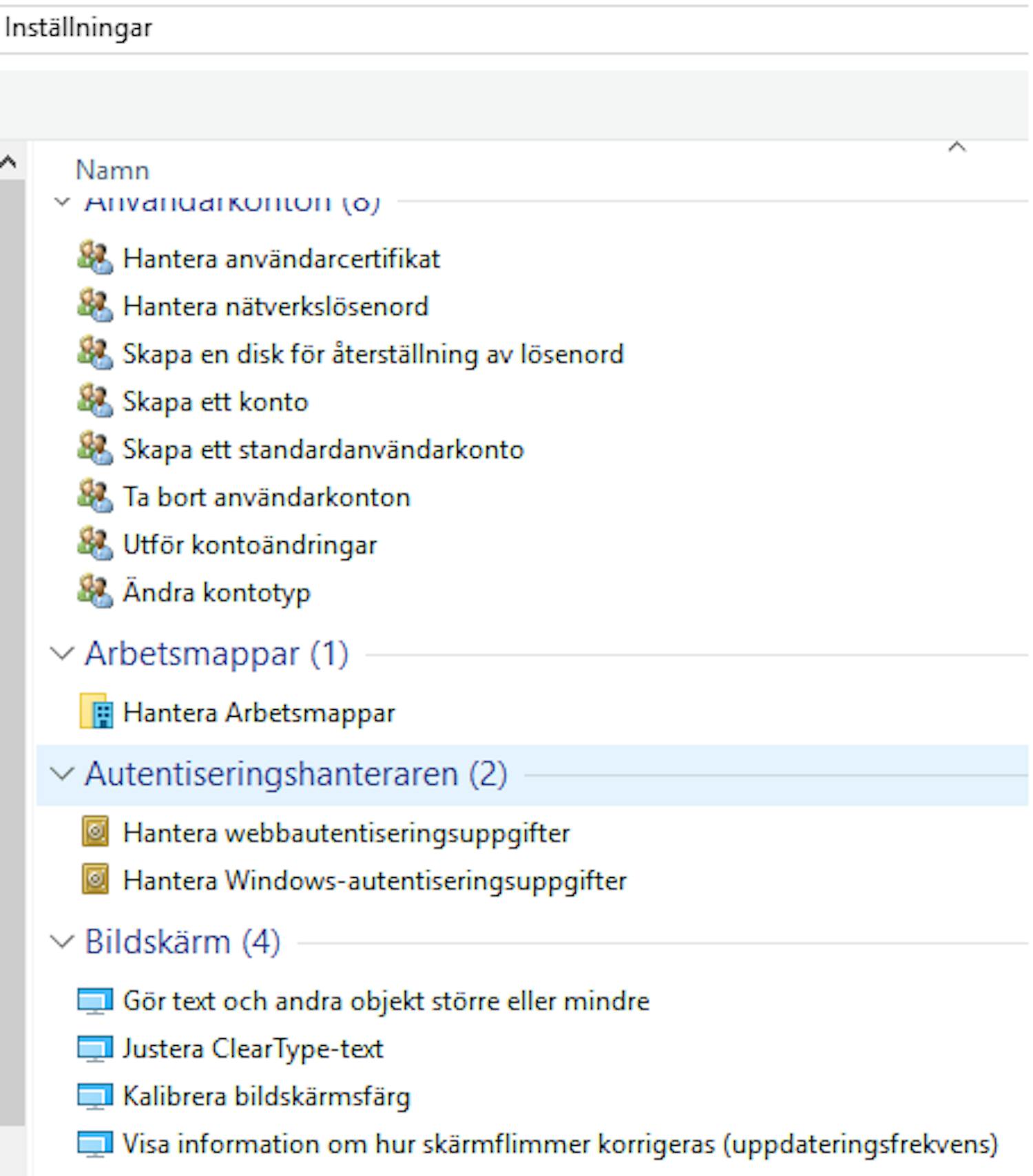The image size is (1033, 1176).
Task: Click the vault icon for Hantera webbautentiseringsuppgifter
Action: 95,832
